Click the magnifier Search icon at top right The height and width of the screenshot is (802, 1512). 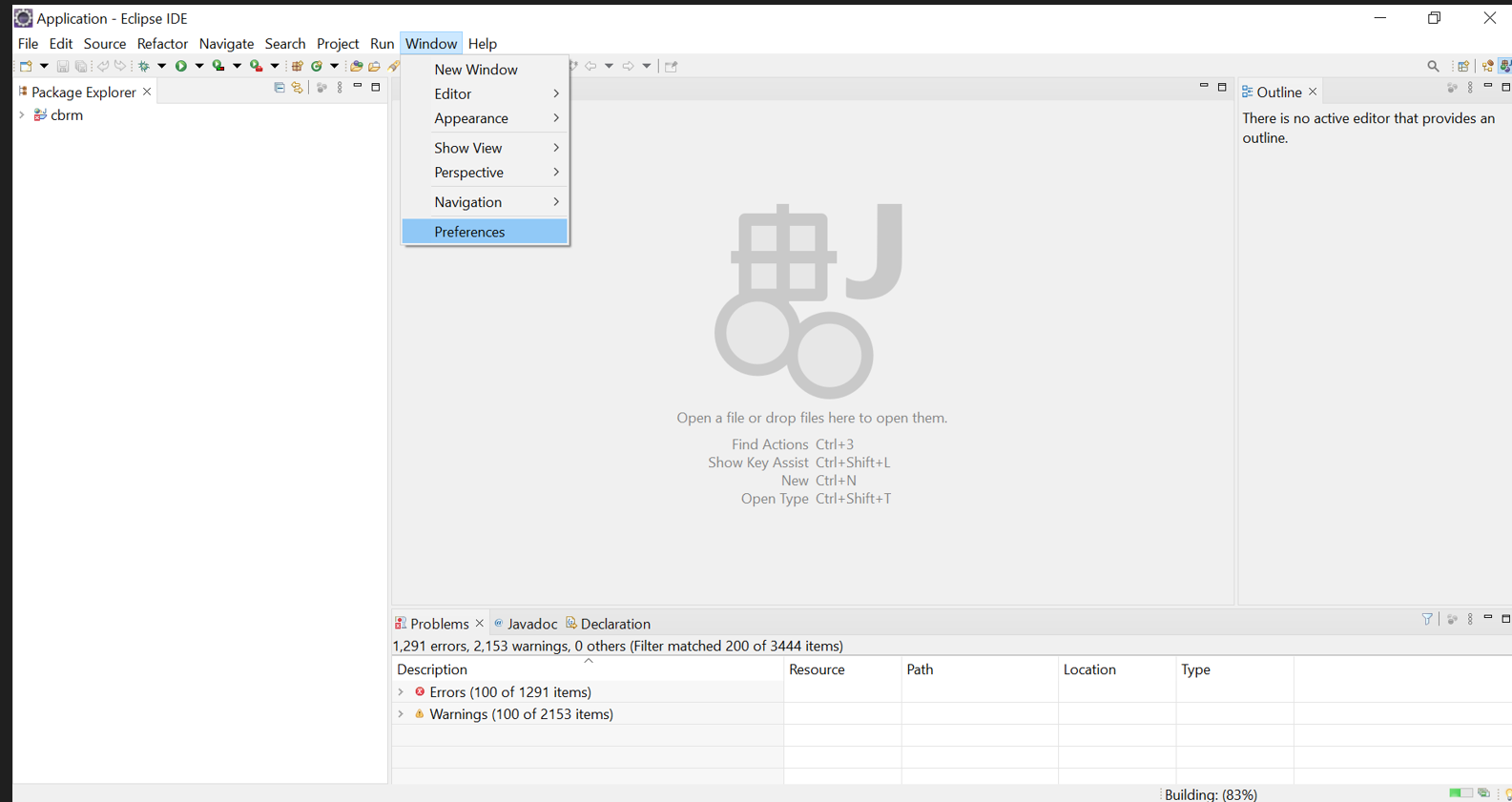coord(1433,66)
